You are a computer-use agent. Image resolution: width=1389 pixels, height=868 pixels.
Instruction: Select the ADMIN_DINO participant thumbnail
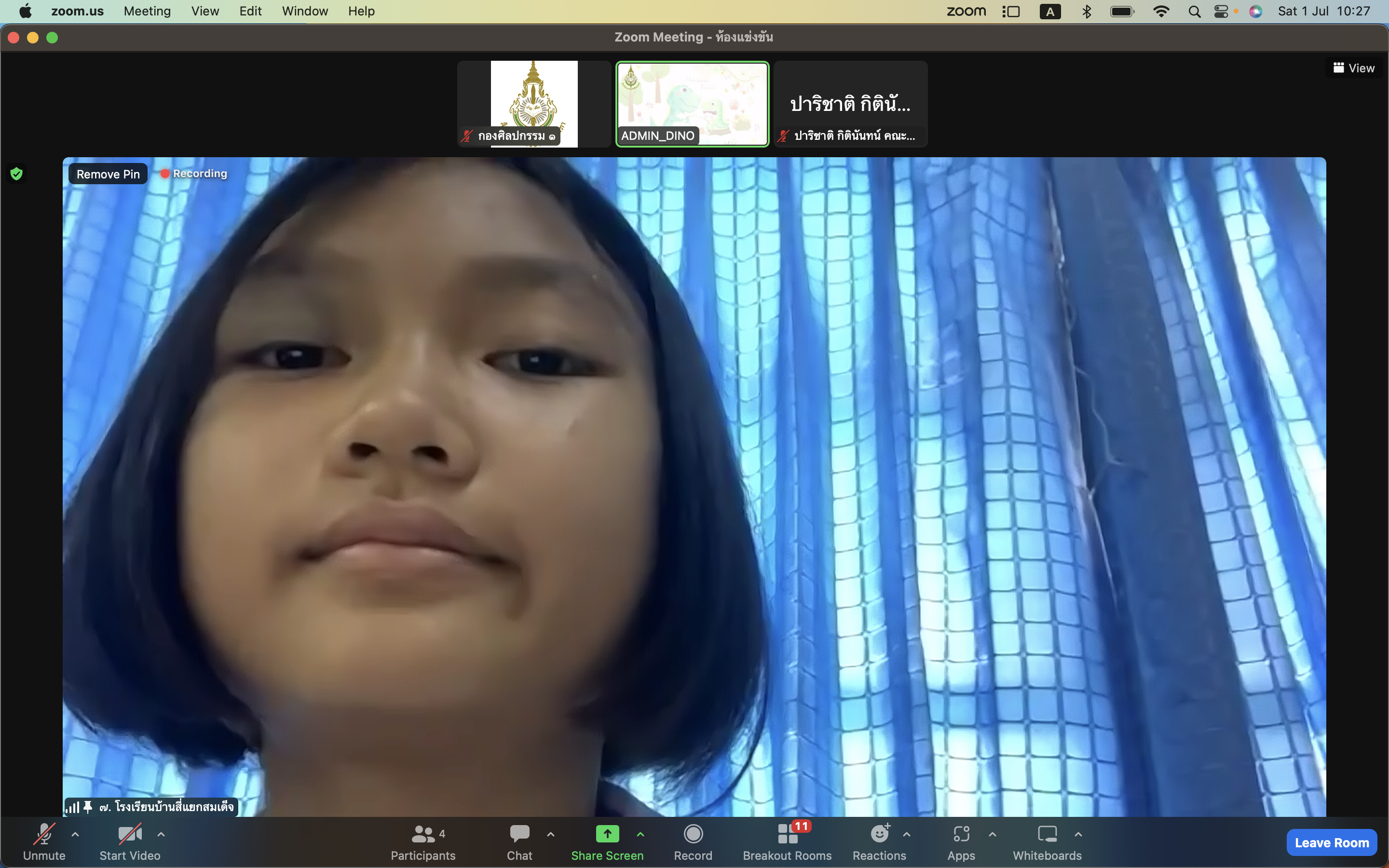[x=692, y=104]
